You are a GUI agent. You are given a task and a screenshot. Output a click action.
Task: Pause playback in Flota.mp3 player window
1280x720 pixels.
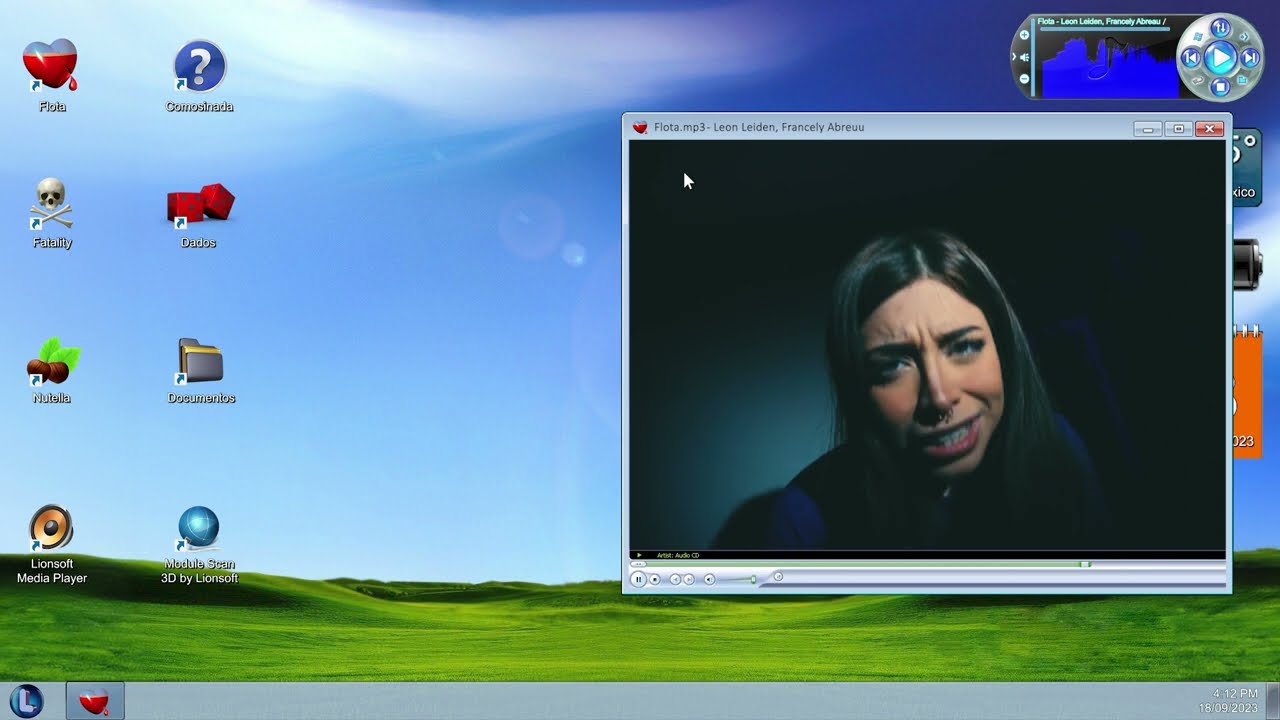click(x=638, y=579)
